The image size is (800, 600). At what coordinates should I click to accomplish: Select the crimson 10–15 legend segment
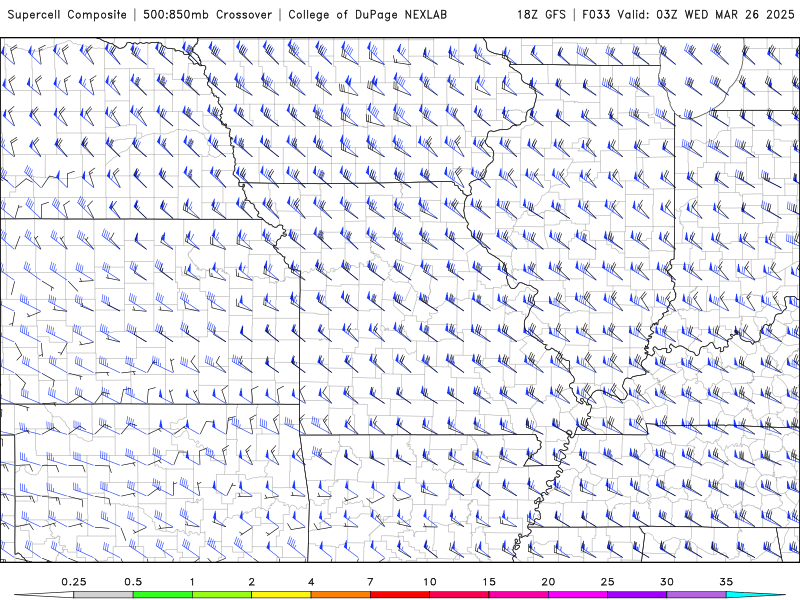click(459, 595)
